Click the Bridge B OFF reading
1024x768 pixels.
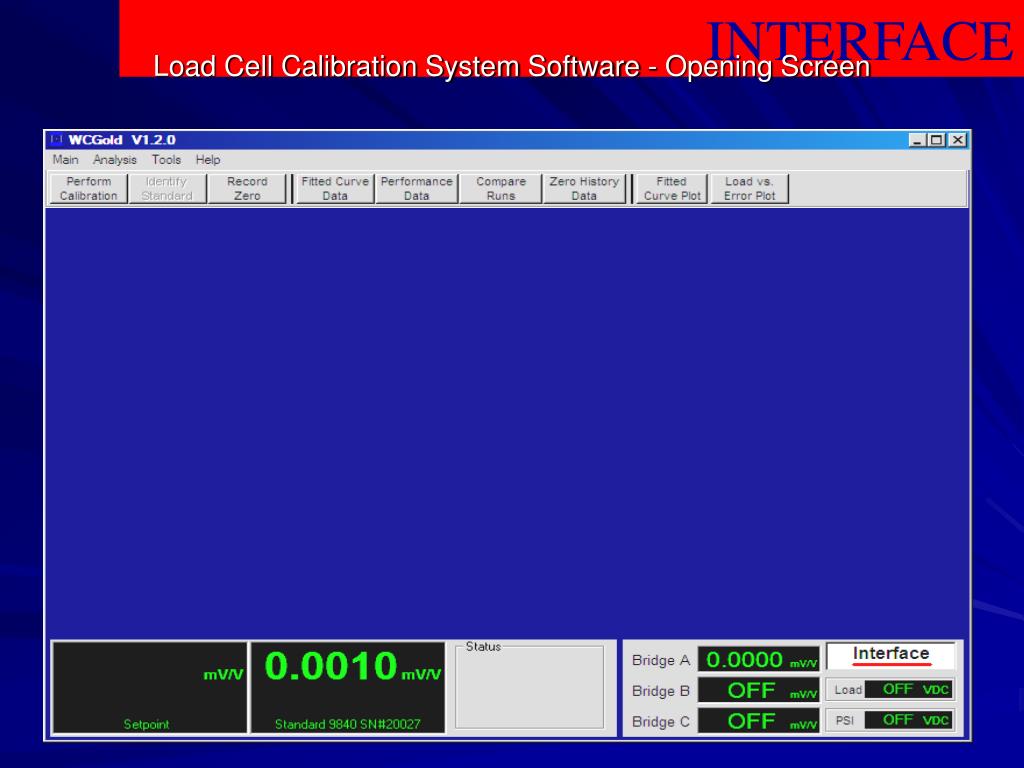click(758, 690)
